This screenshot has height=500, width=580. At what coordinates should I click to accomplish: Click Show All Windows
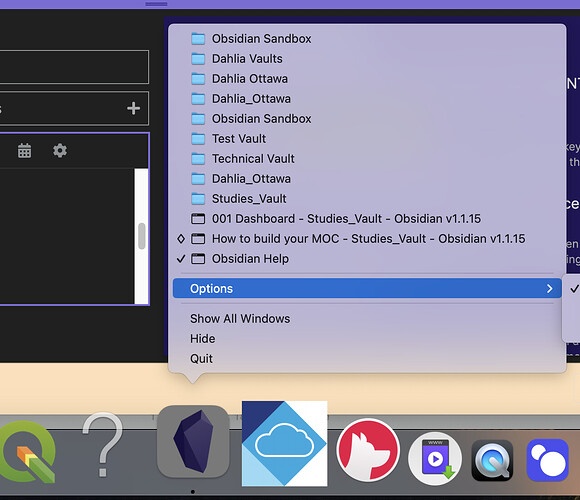pyautogui.click(x=367, y=319)
